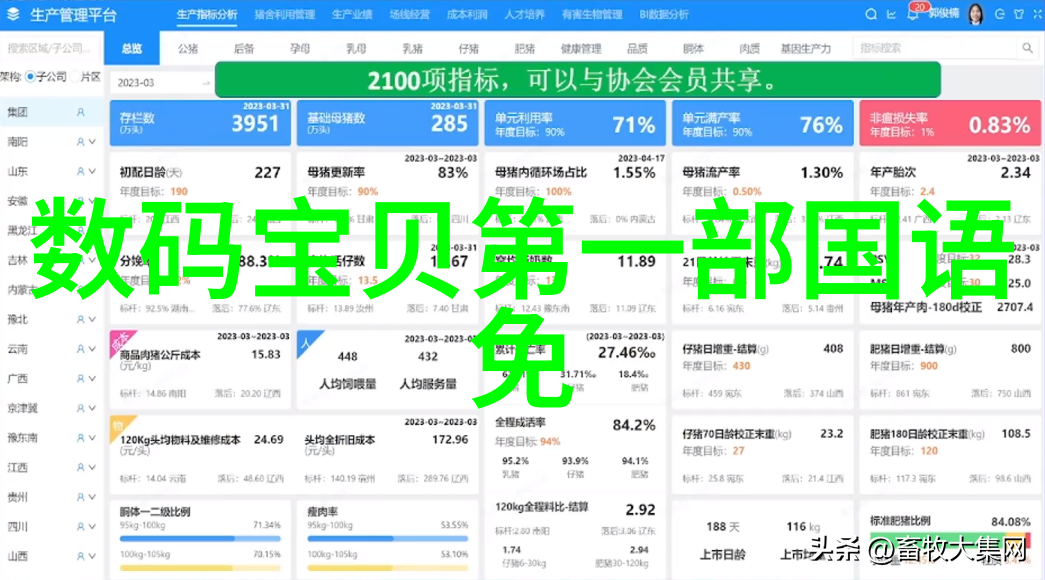The width and height of the screenshot is (1045, 580).
Task: Expand the 南阳 region chevron
Action: tap(92, 142)
